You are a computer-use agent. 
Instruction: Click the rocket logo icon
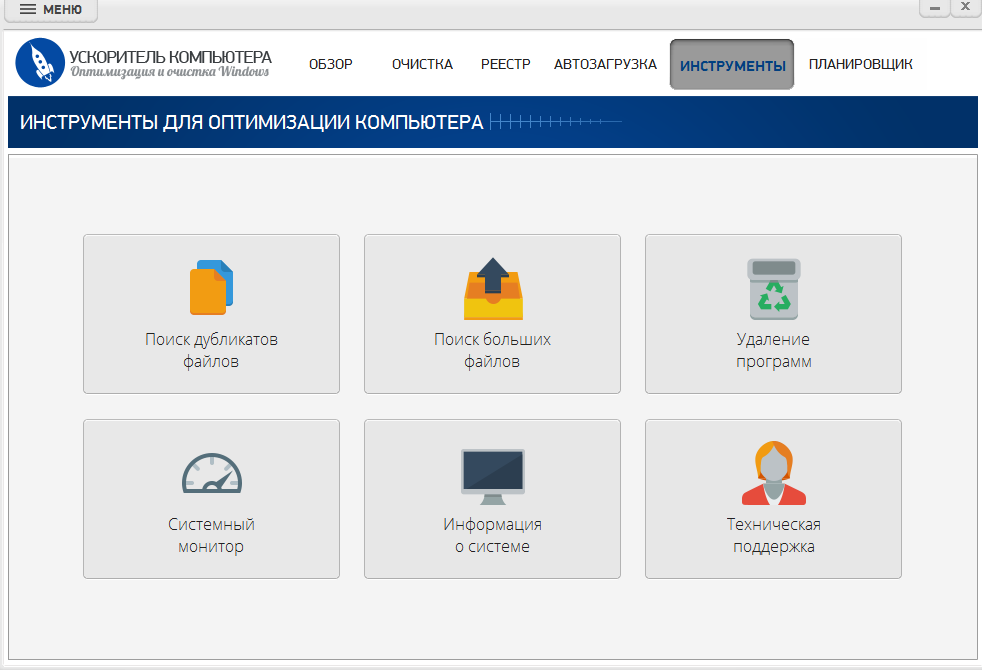[x=40, y=63]
